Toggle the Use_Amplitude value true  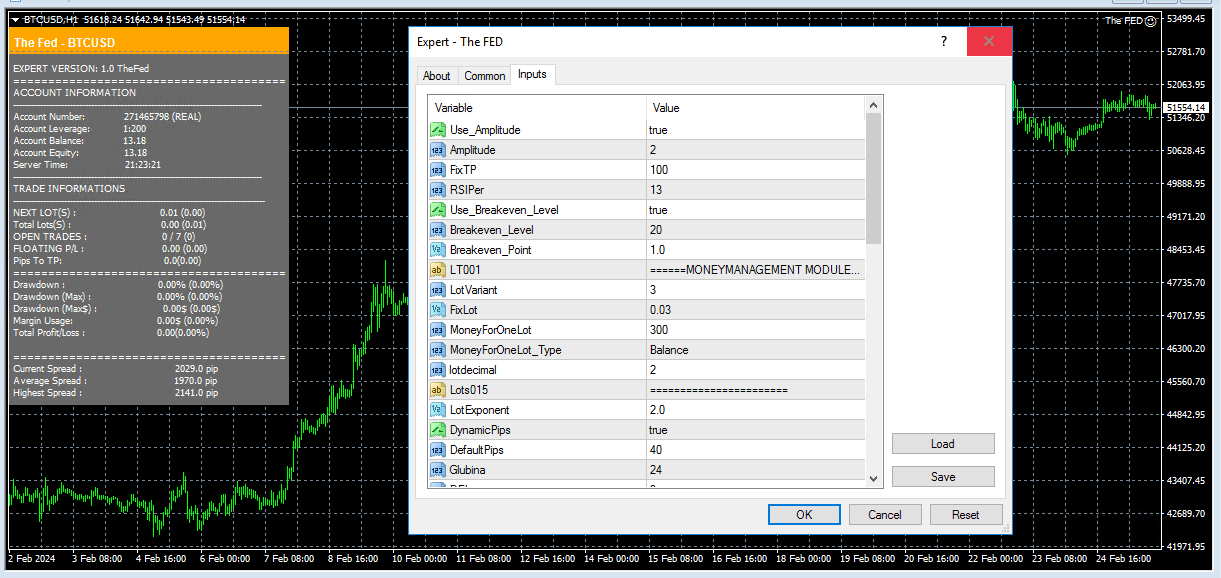click(755, 130)
